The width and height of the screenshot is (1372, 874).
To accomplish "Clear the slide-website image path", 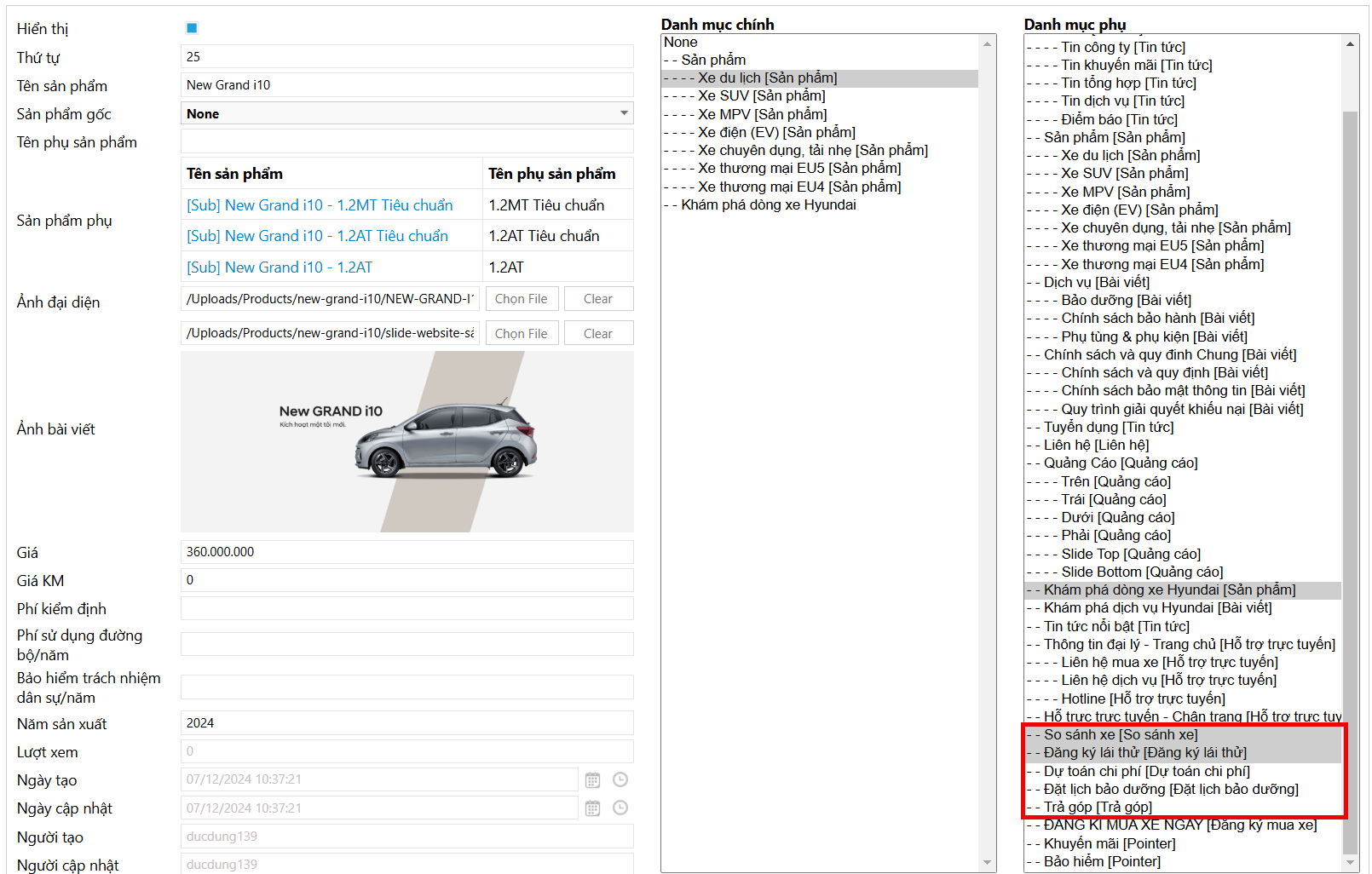I will 598,334.
